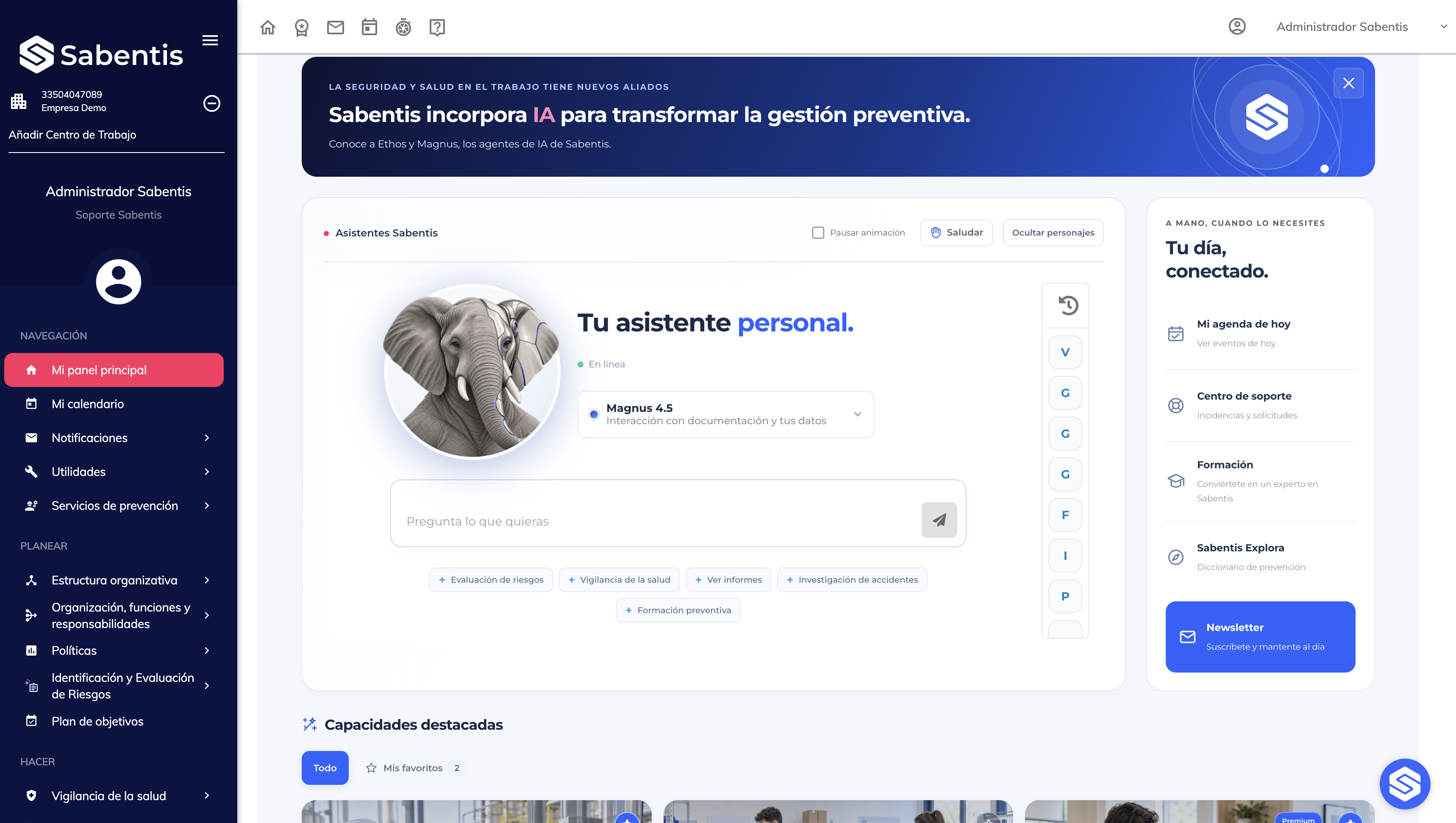Select the V conversation shortcut
Viewport: 1456px width, 823px height.
(1065, 352)
